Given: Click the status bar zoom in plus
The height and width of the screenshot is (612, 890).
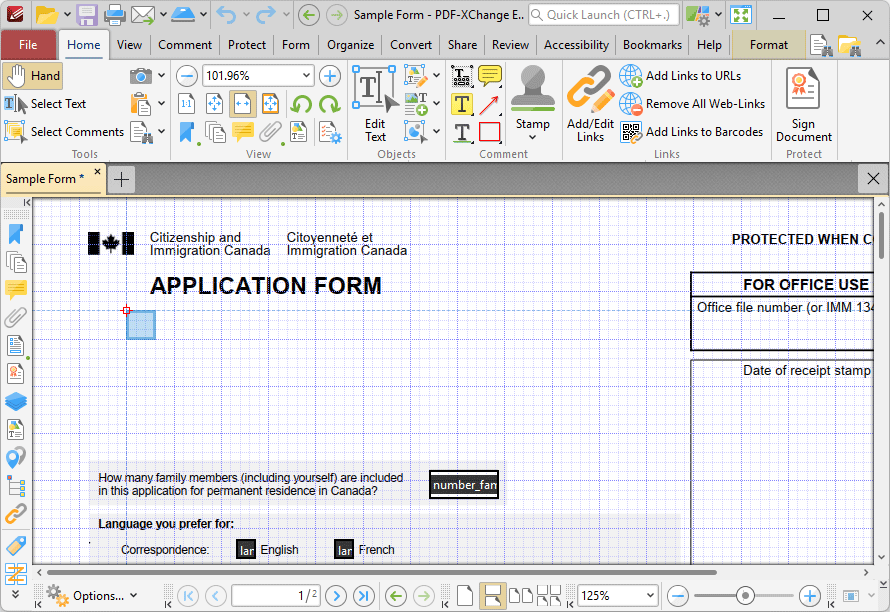Looking at the screenshot, I should click(x=809, y=596).
